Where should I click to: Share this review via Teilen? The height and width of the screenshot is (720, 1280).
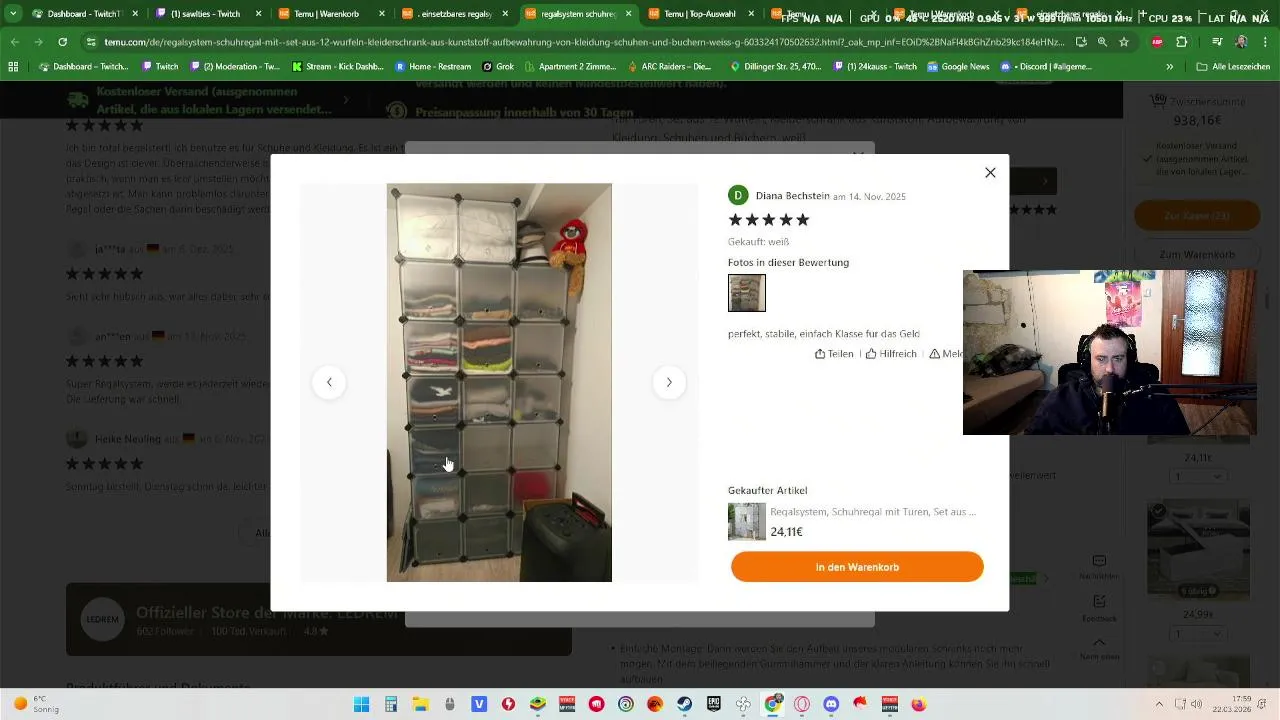(x=834, y=354)
